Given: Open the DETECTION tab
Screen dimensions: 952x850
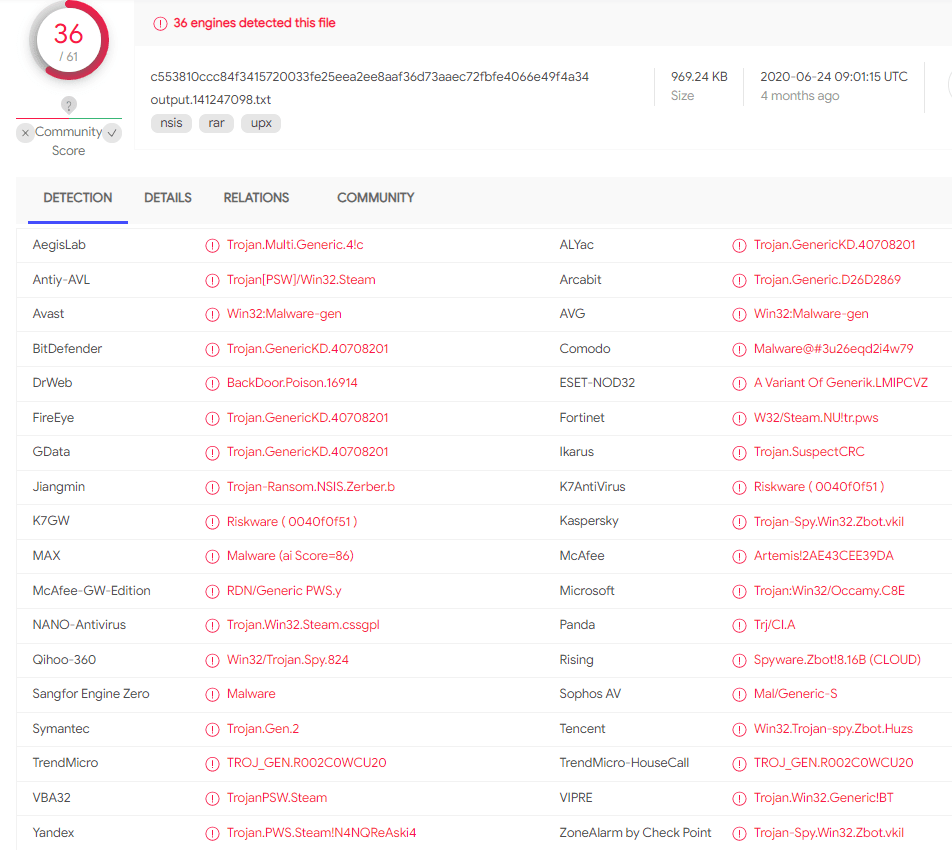Looking at the screenshot, I should [x=78, y=198].
